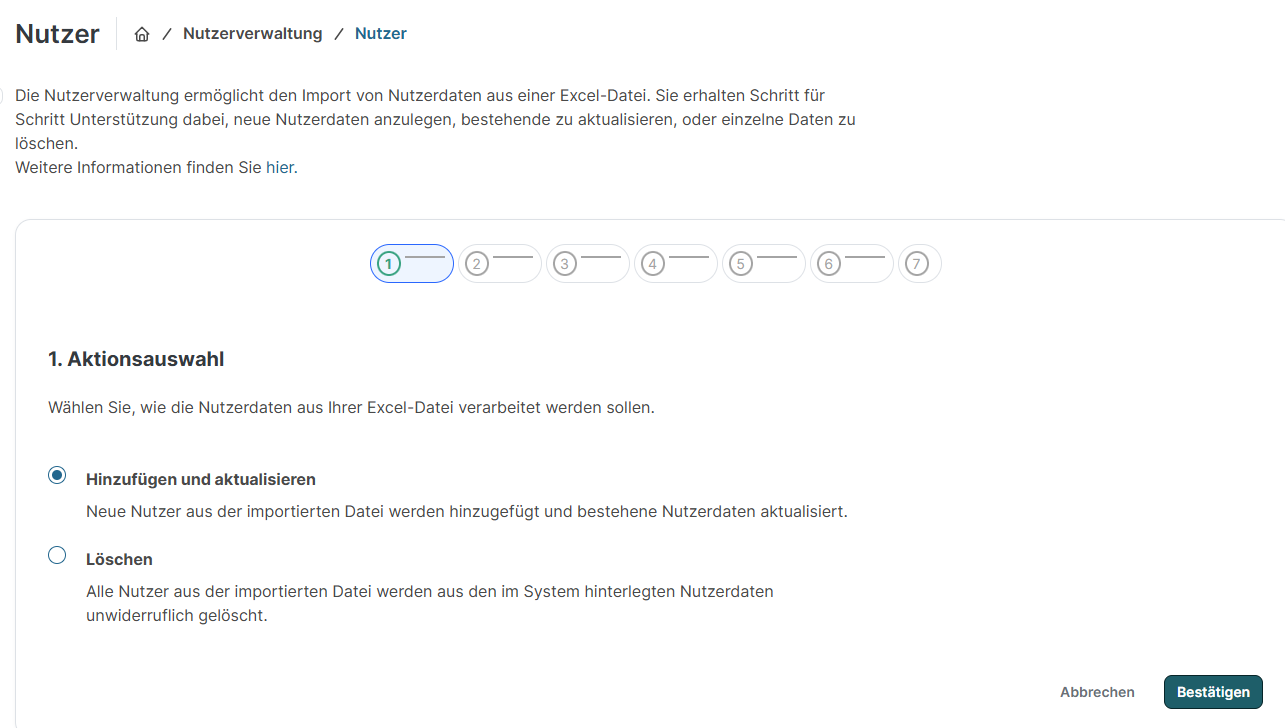Viewport: 1285px width, 728px height.
Task: Click the 'Nutzer' page title
Action: tap(57, 34)
